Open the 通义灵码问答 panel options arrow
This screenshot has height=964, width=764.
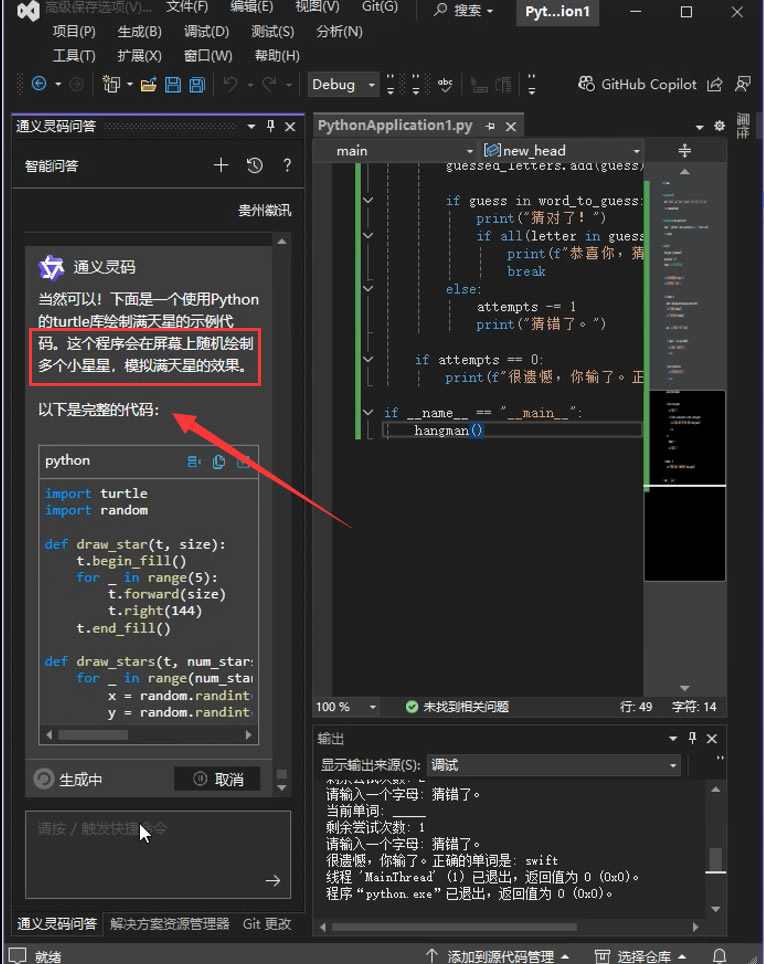point(251,126)
